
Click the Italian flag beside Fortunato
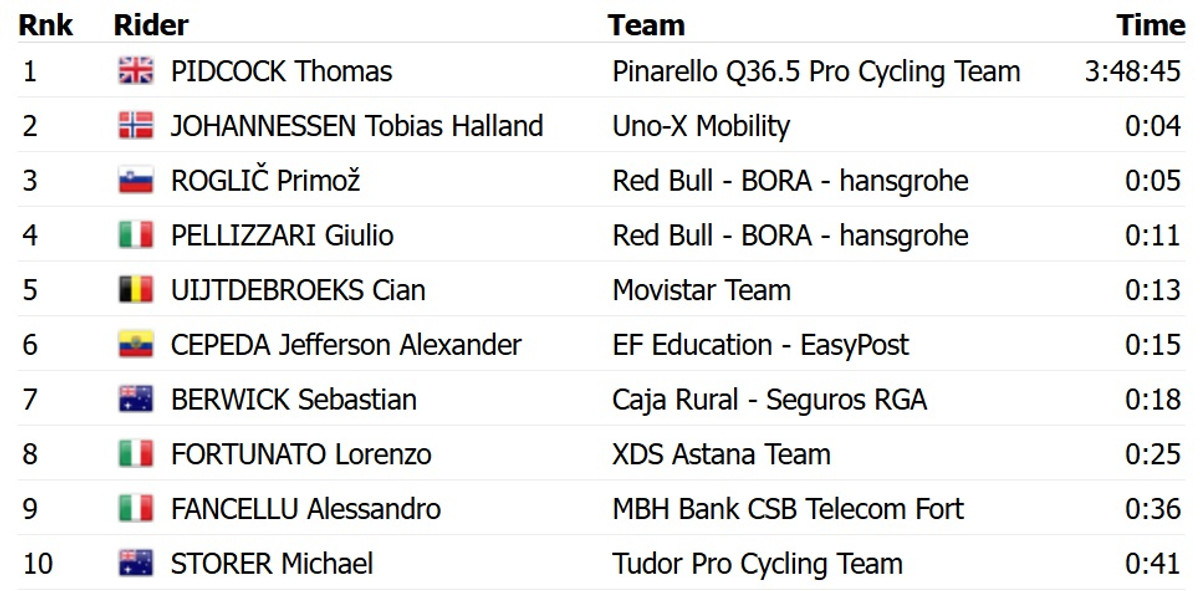[136, 454]
